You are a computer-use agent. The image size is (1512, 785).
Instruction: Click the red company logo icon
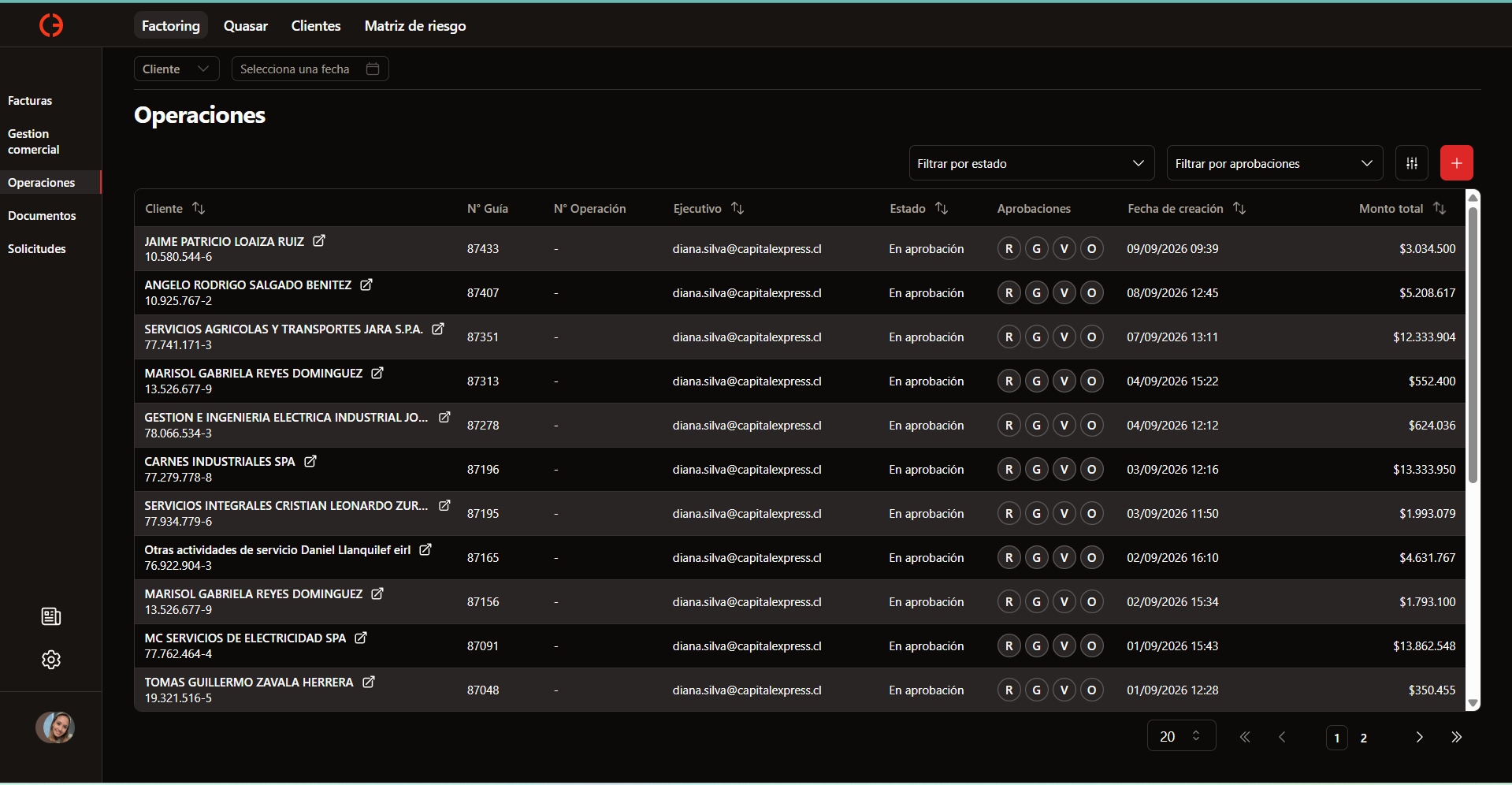(51, 25)
